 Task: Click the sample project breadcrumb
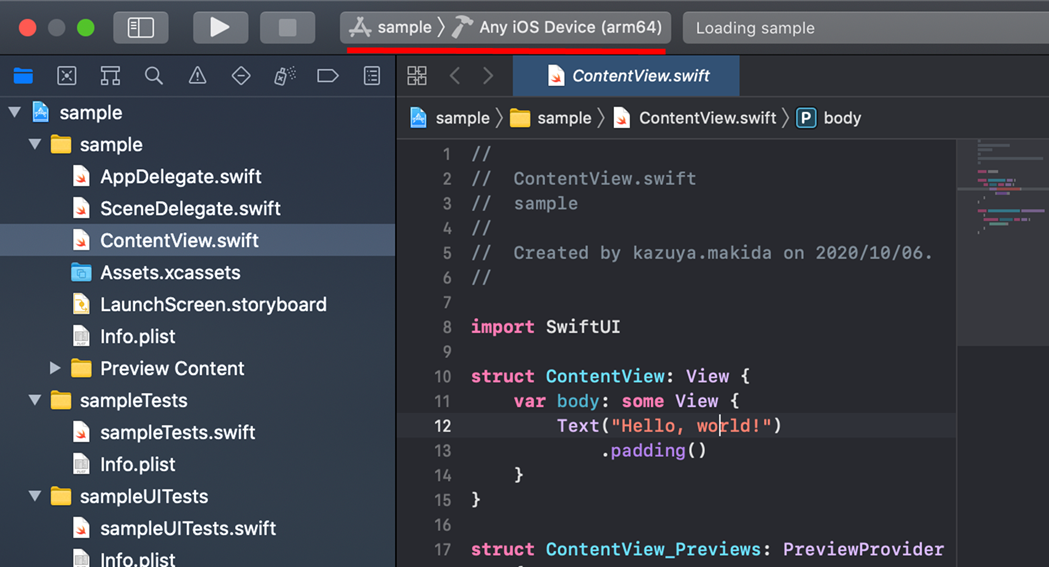coord(450,118)
